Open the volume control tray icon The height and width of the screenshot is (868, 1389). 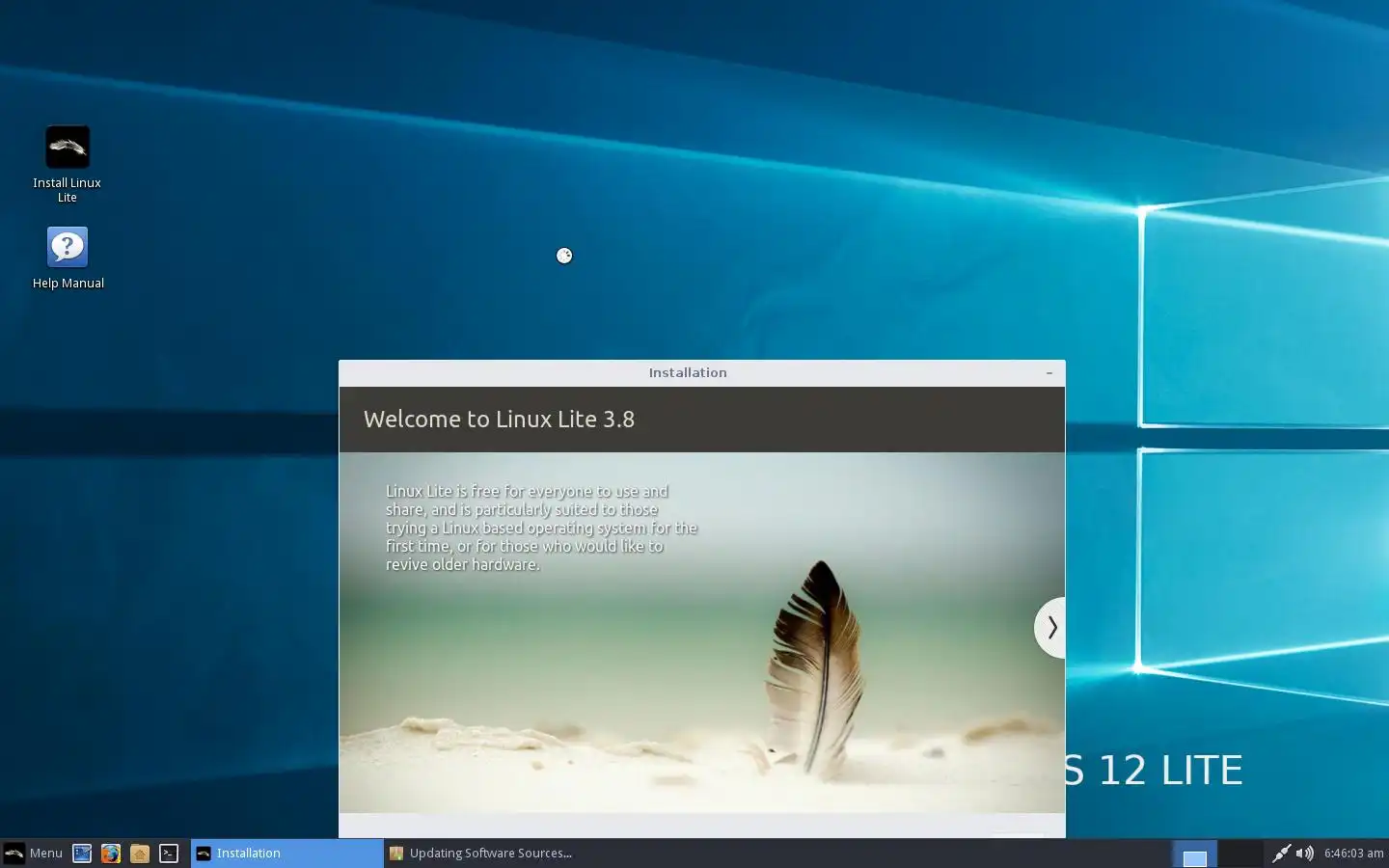click(x=1304, y=853)
